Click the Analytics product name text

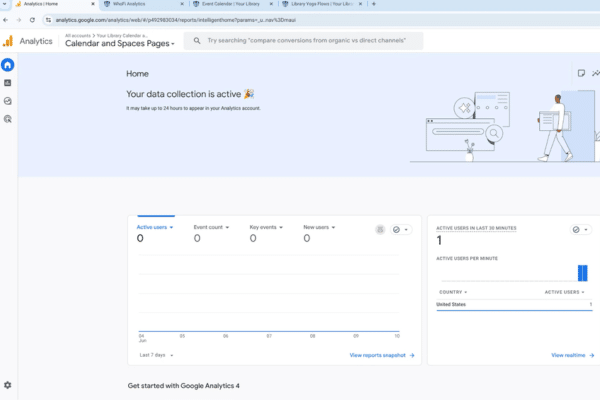click(36, 41)
